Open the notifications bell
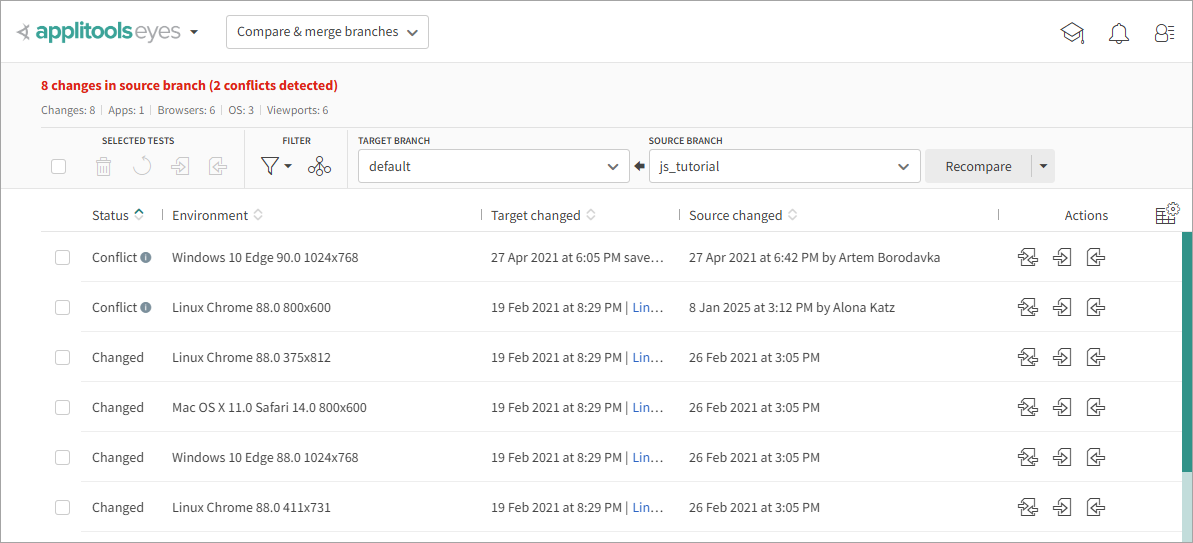Screen dimensions: 1193x543 1119,33
